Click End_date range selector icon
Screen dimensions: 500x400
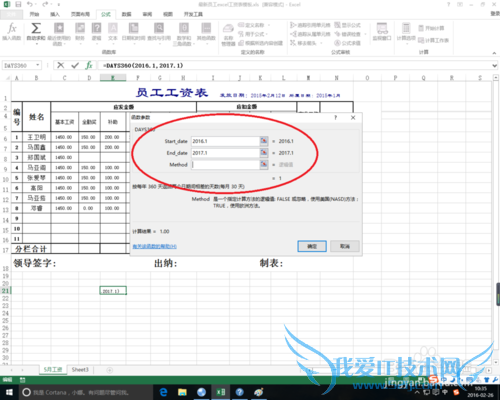click(x=264, y=153)
